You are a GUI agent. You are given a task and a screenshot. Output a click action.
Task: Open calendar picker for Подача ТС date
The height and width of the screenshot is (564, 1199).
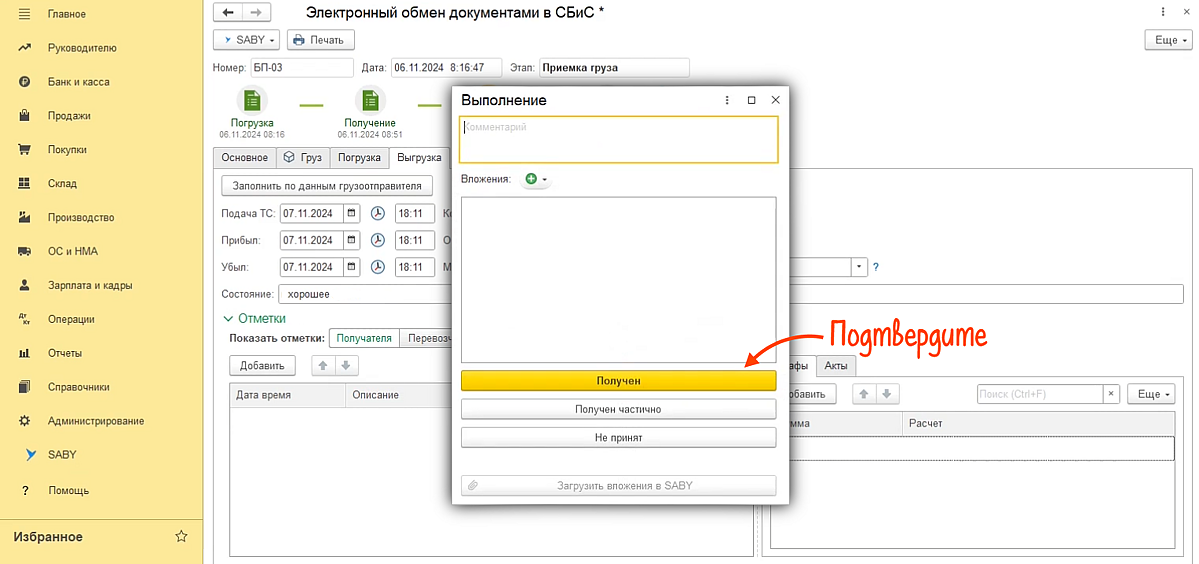click(351, 213)
